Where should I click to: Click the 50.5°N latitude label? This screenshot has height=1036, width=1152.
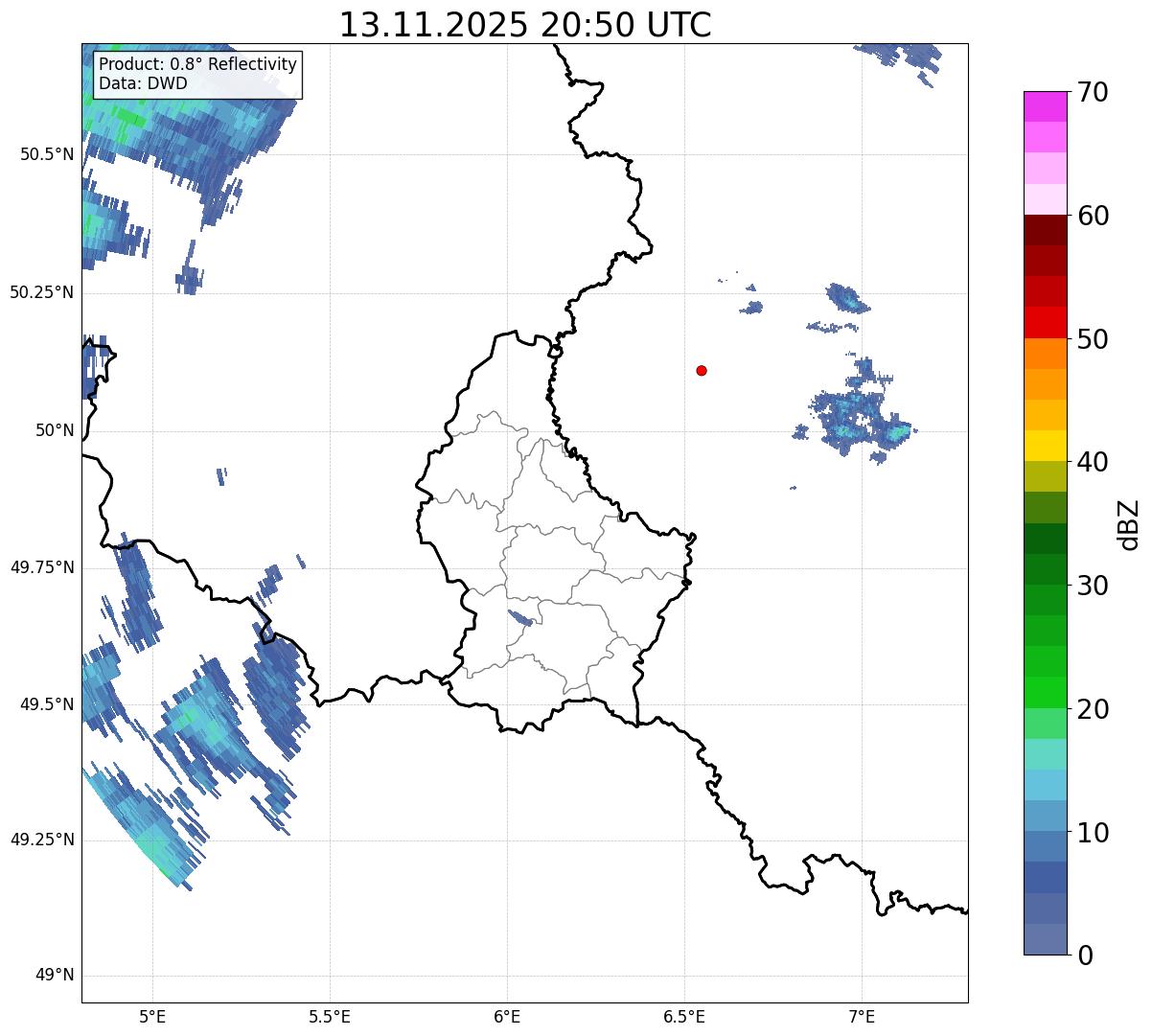(x=47, y=154)
